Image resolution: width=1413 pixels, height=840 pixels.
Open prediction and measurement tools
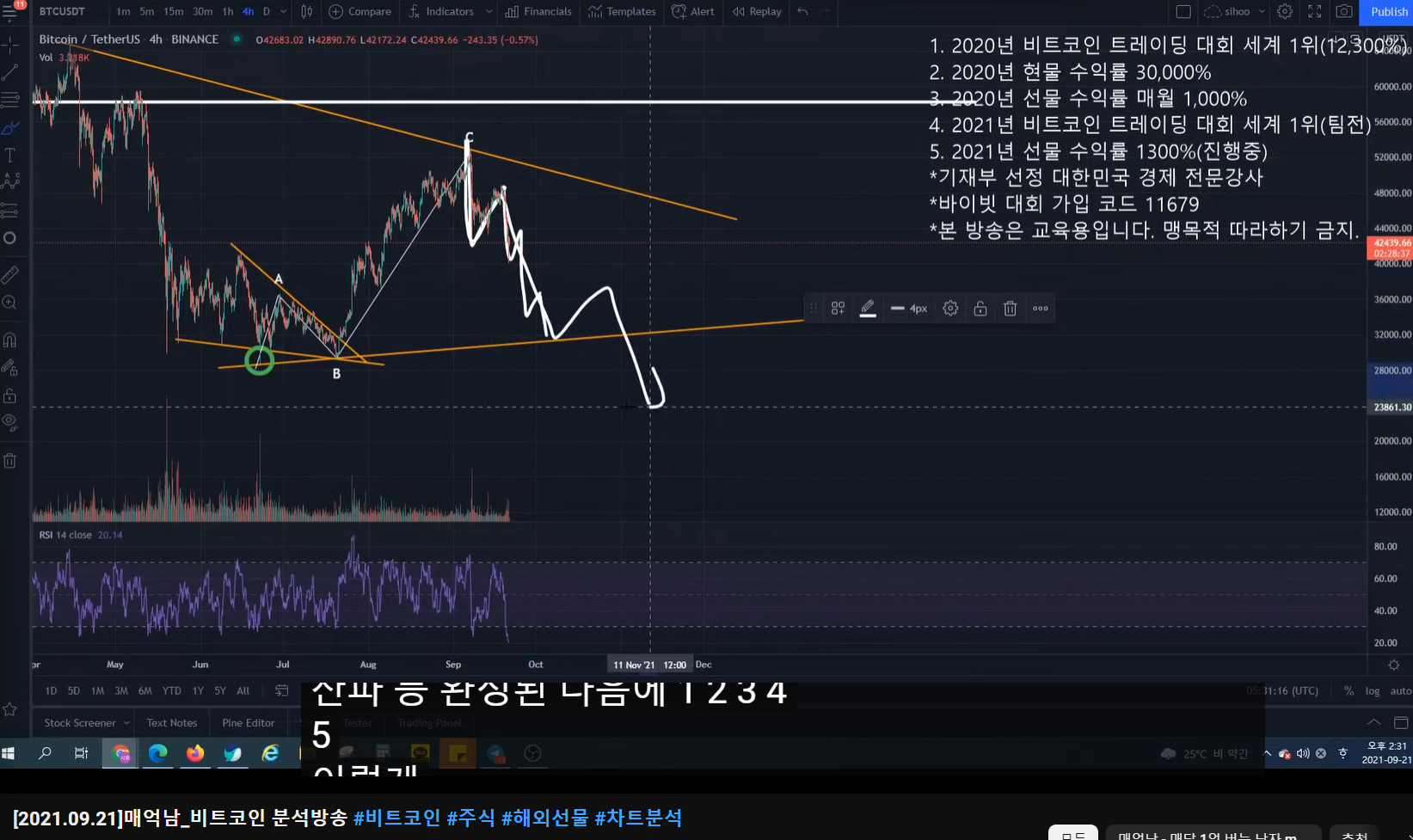(10, 211)
